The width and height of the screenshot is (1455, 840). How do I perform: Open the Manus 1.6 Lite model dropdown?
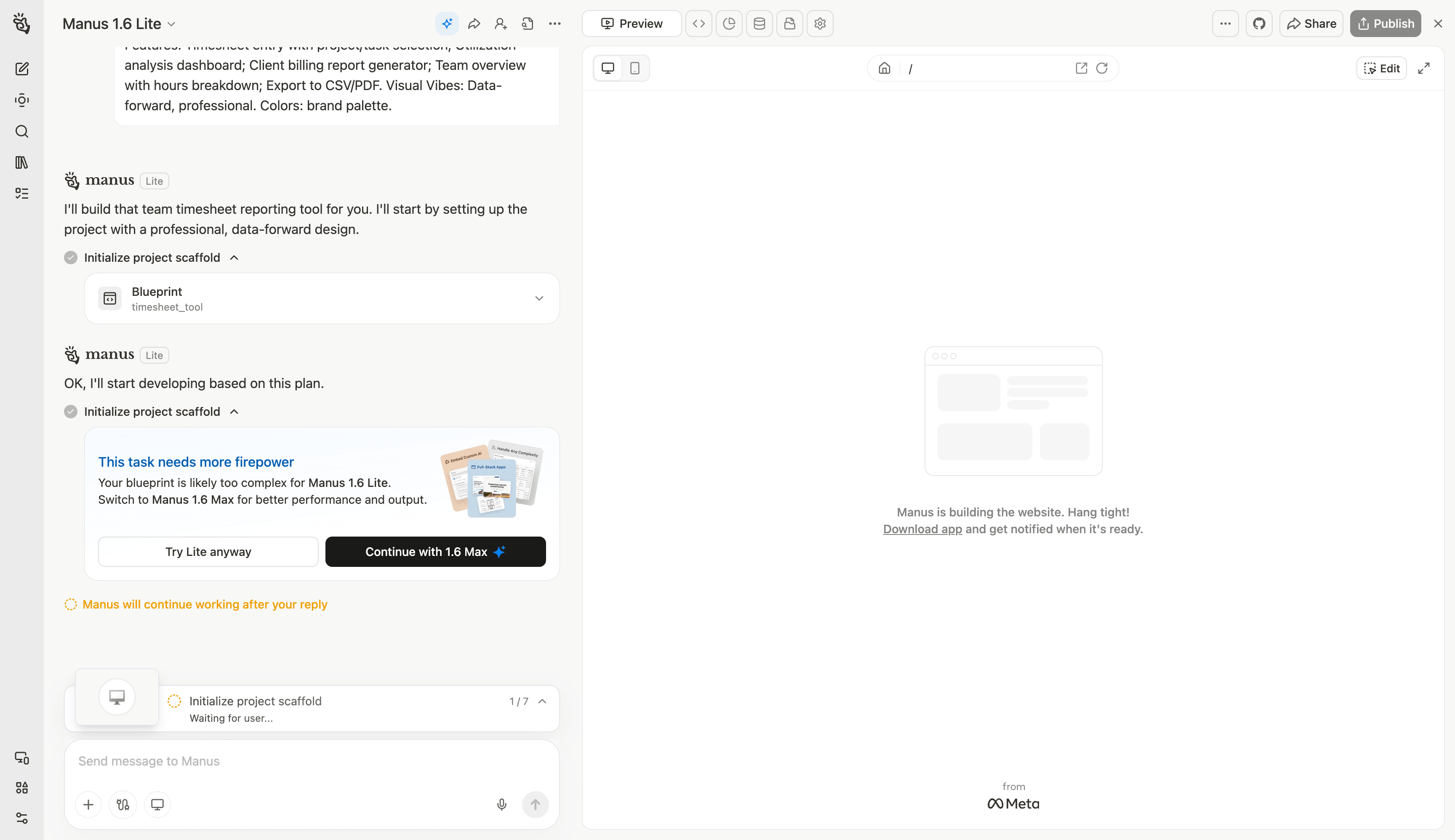pyautogui.click(x=119, y=24)
